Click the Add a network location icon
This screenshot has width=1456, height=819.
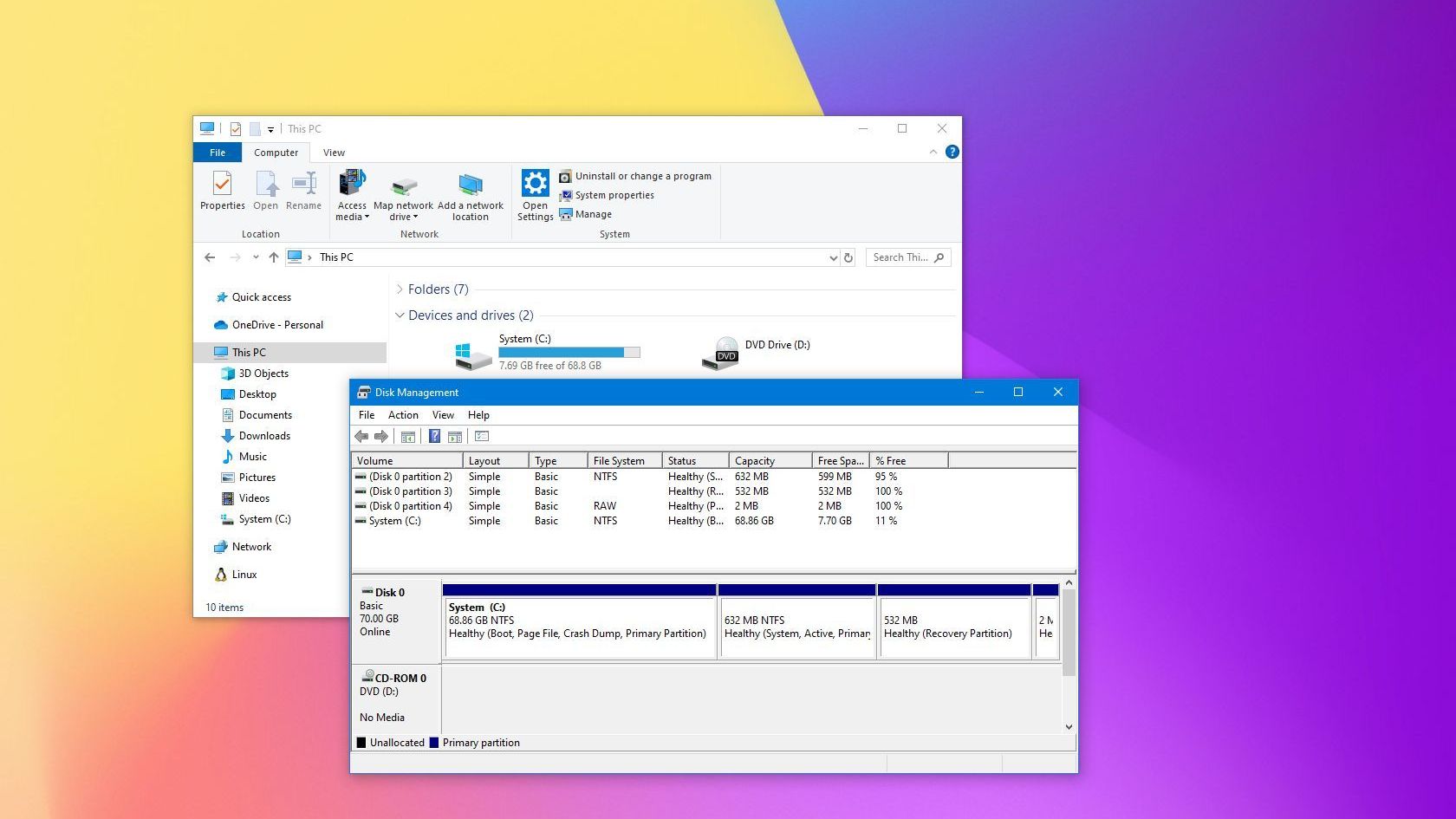(471, 196)
